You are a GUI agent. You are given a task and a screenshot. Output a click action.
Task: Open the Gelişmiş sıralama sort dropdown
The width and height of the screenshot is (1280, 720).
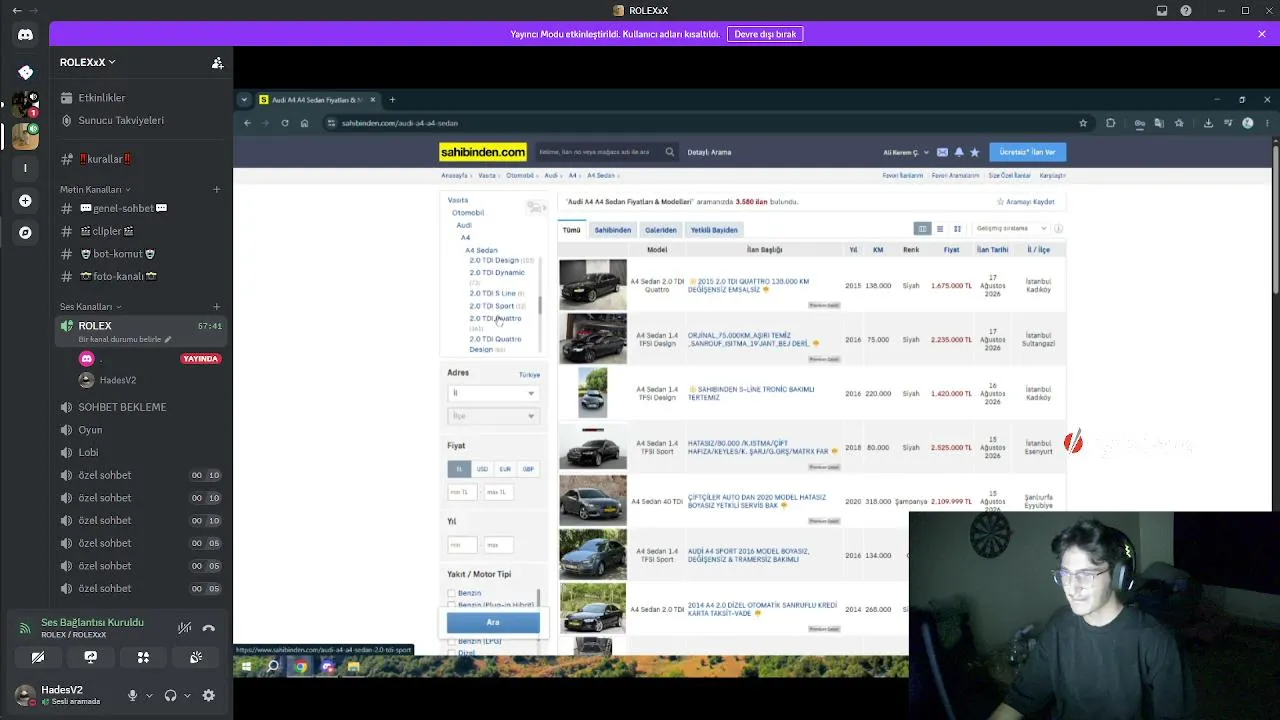(1011, 229)
